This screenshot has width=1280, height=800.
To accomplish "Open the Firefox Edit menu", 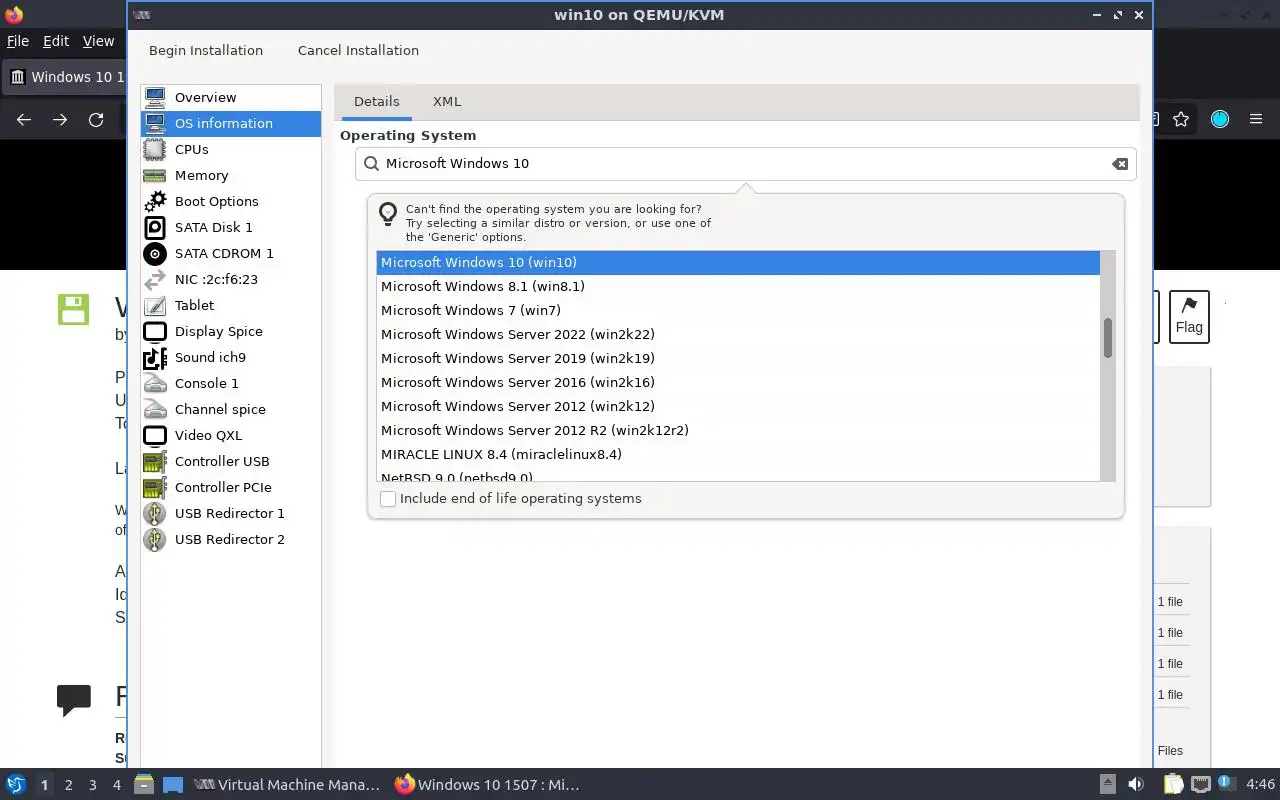I will coord(56,41).
